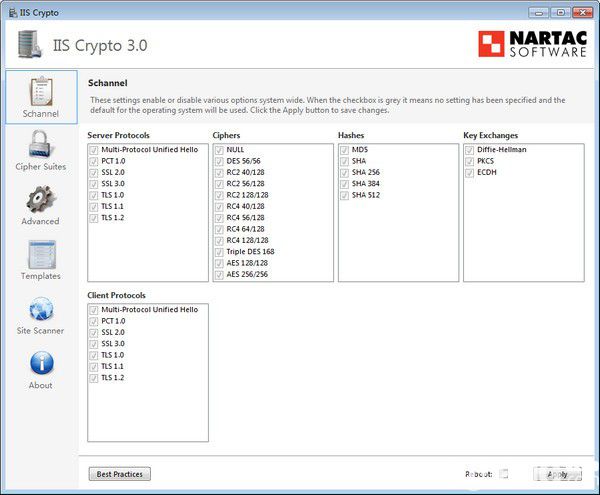
Task: Toggle Client Protocols SSL 3.0 checkbox
Action: [x=94, y=344]
